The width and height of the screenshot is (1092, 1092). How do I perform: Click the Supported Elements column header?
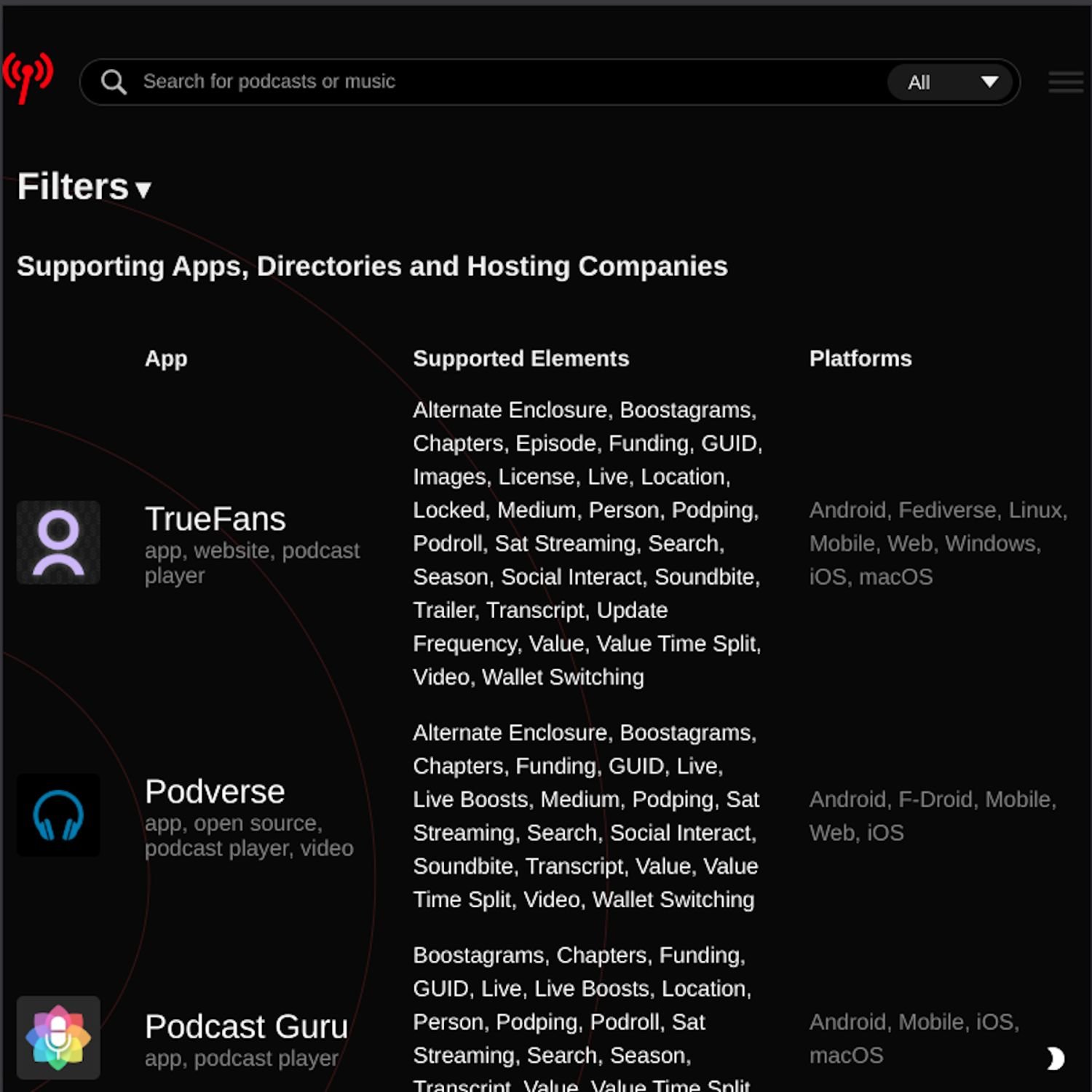(x=521, y=358)
